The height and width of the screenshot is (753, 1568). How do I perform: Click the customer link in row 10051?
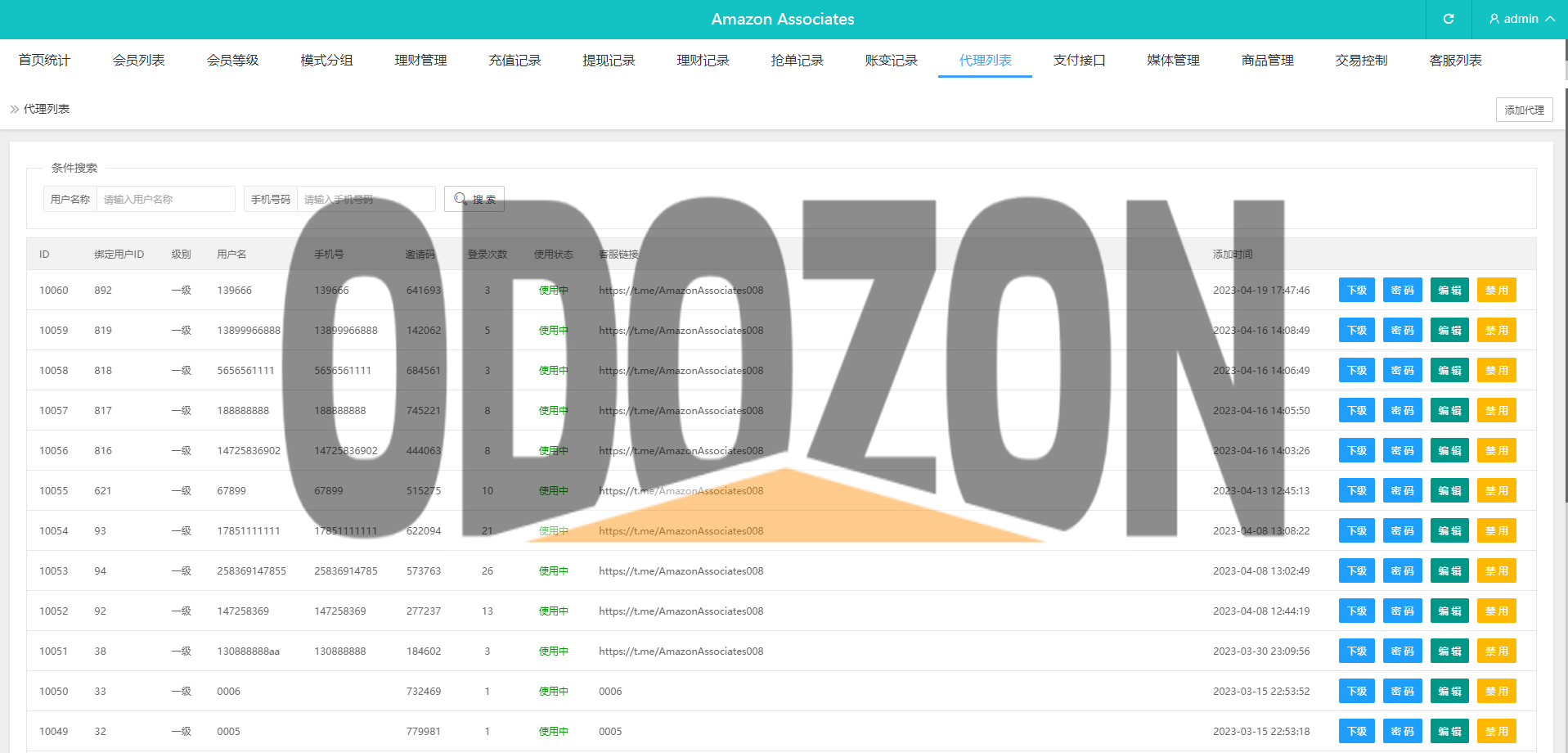(681, 652)
